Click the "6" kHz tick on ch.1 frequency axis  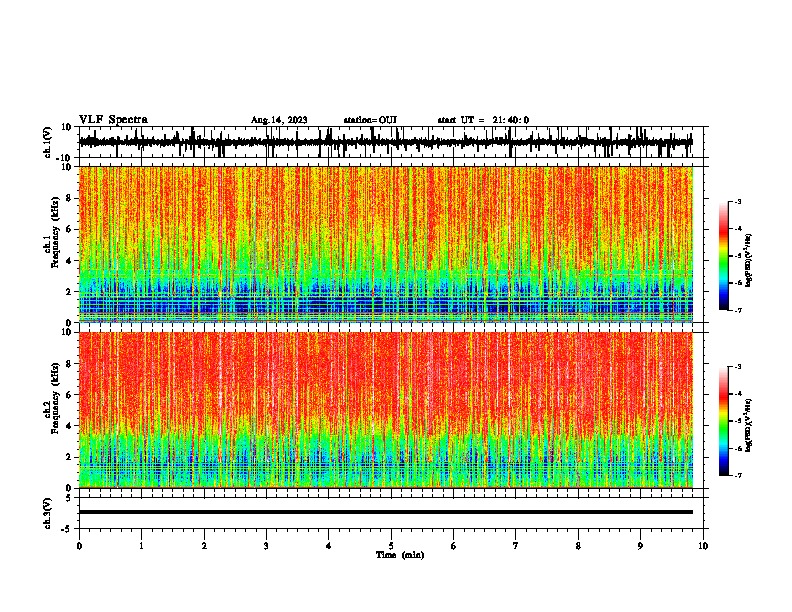coord(69,229)
